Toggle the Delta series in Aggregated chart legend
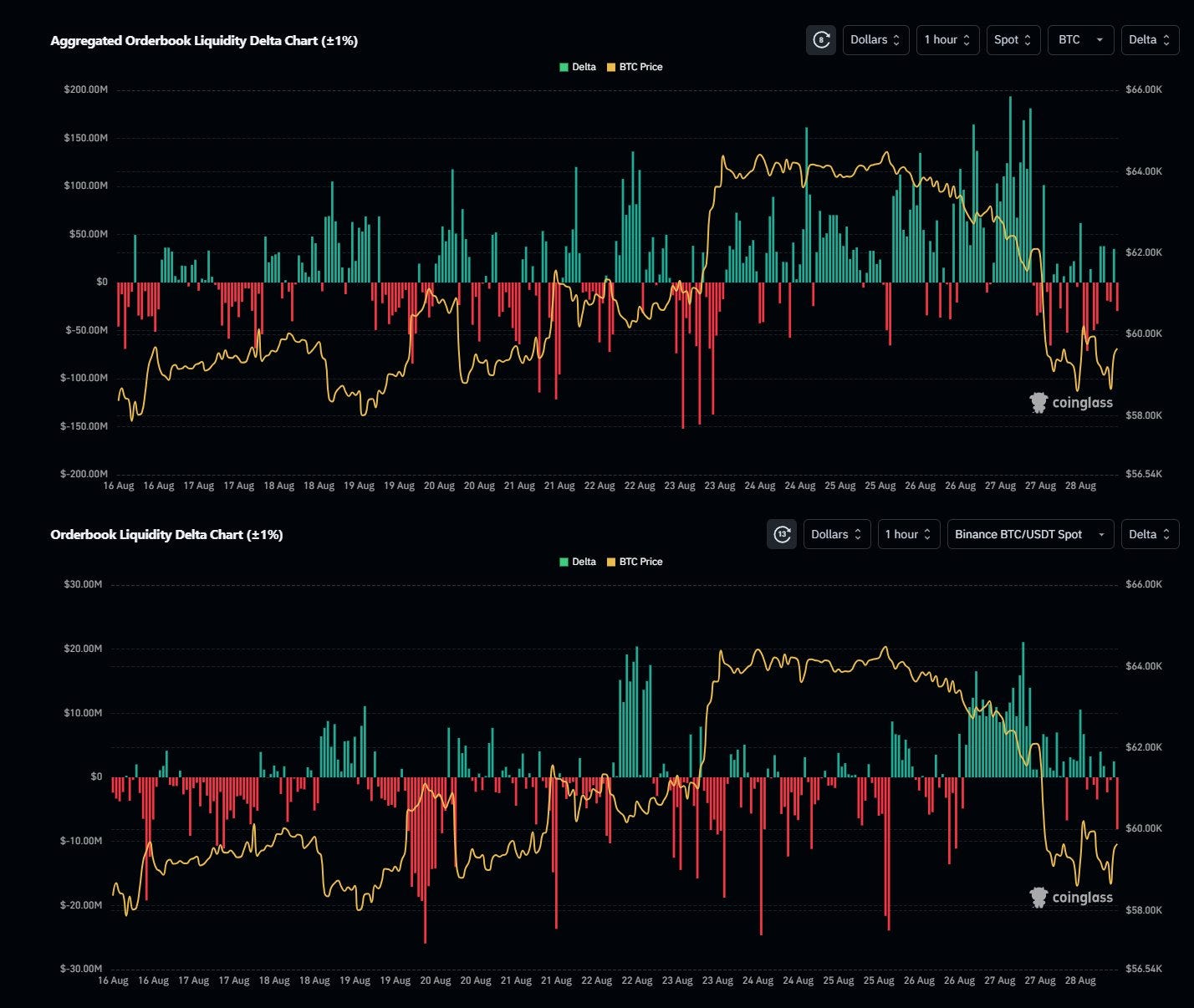Viewport: 1194px width, 1008px height. [578, 67]
